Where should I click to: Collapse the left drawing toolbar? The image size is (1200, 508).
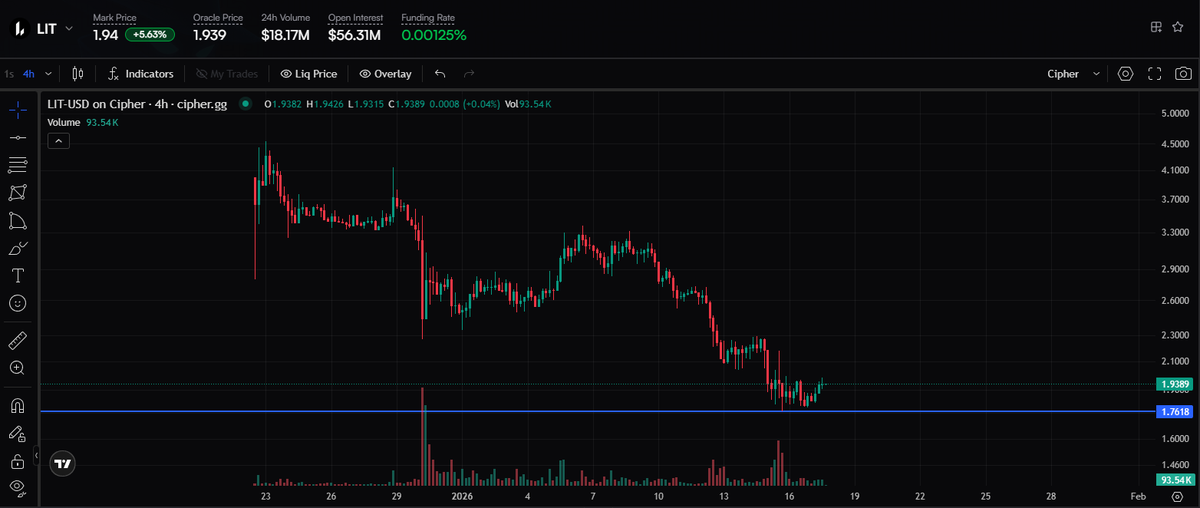click(x=37, y=456)
